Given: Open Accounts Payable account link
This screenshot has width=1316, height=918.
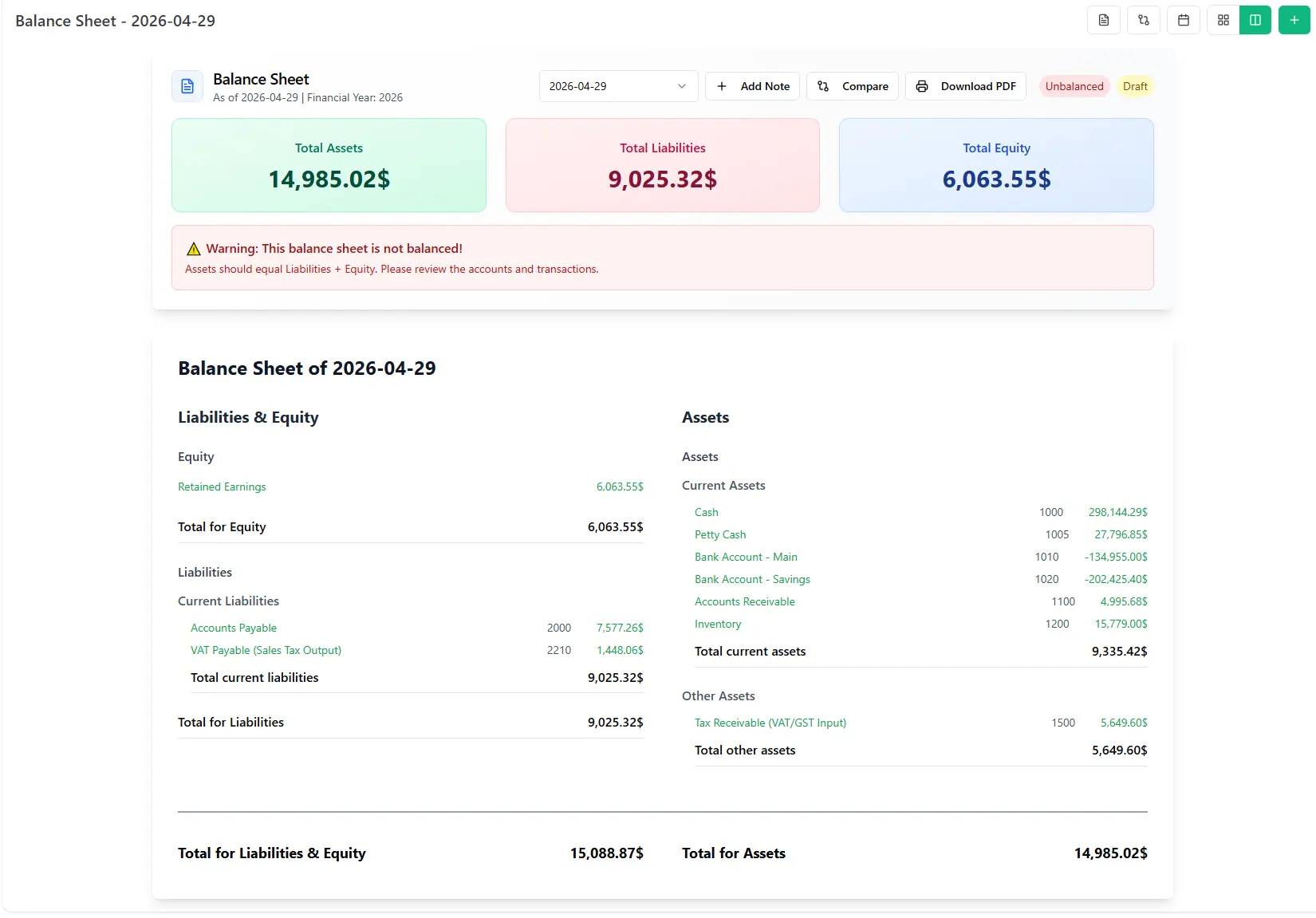Looking at the screenshot, I should pyautogui.click(x=234, y=628).
